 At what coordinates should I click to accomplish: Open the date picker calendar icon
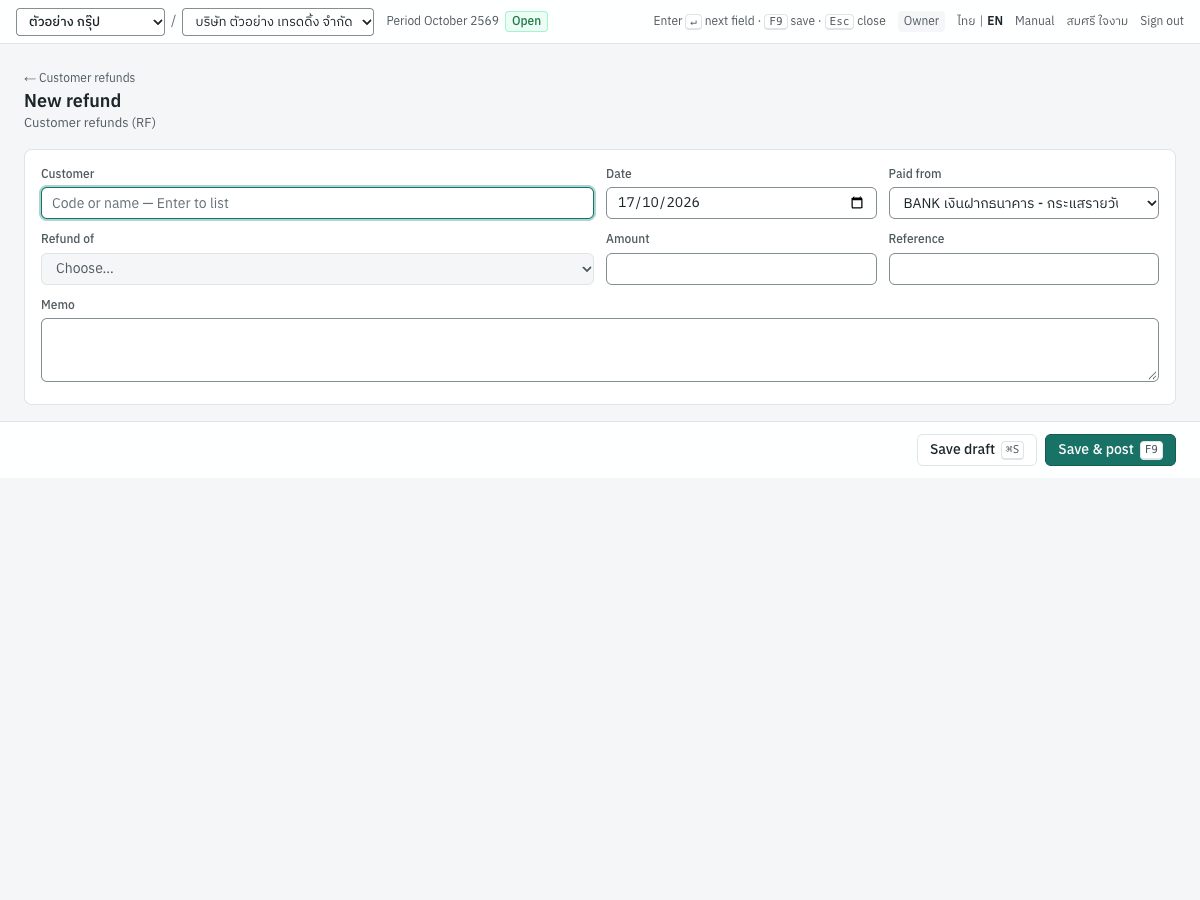coord(857,203)
